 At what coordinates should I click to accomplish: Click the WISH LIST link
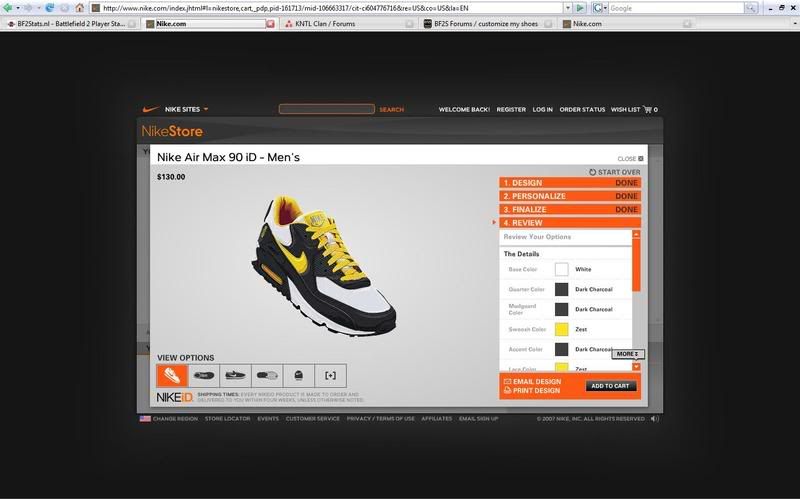point(625,110)
